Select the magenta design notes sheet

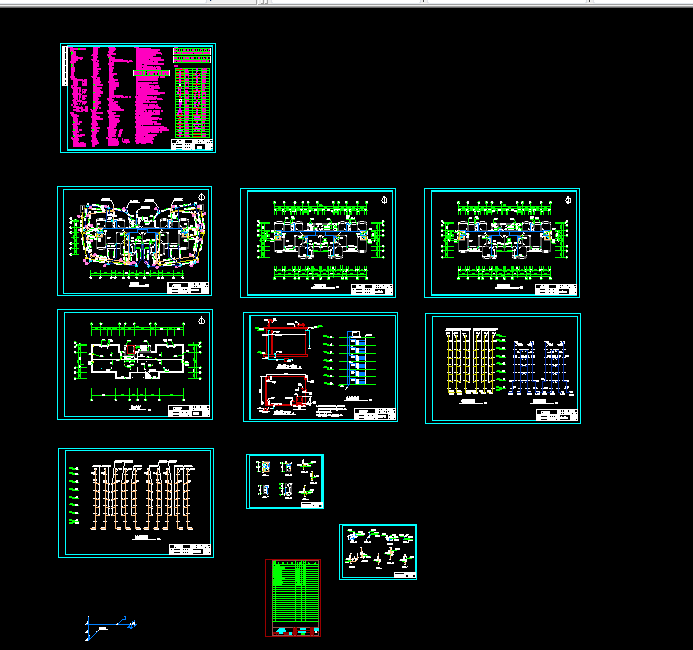(138, 98)
